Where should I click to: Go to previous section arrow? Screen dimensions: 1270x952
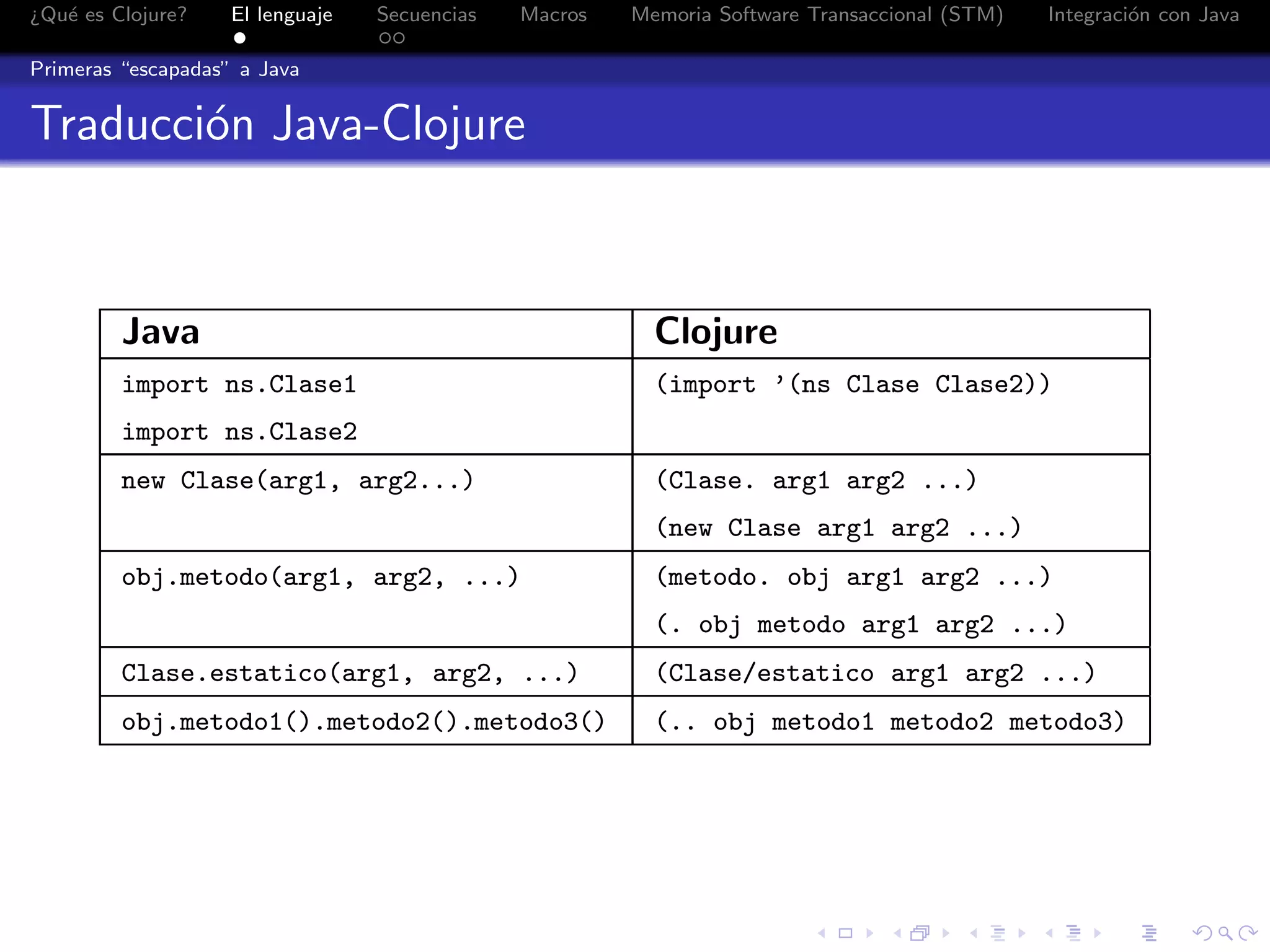coord(1049,933)
